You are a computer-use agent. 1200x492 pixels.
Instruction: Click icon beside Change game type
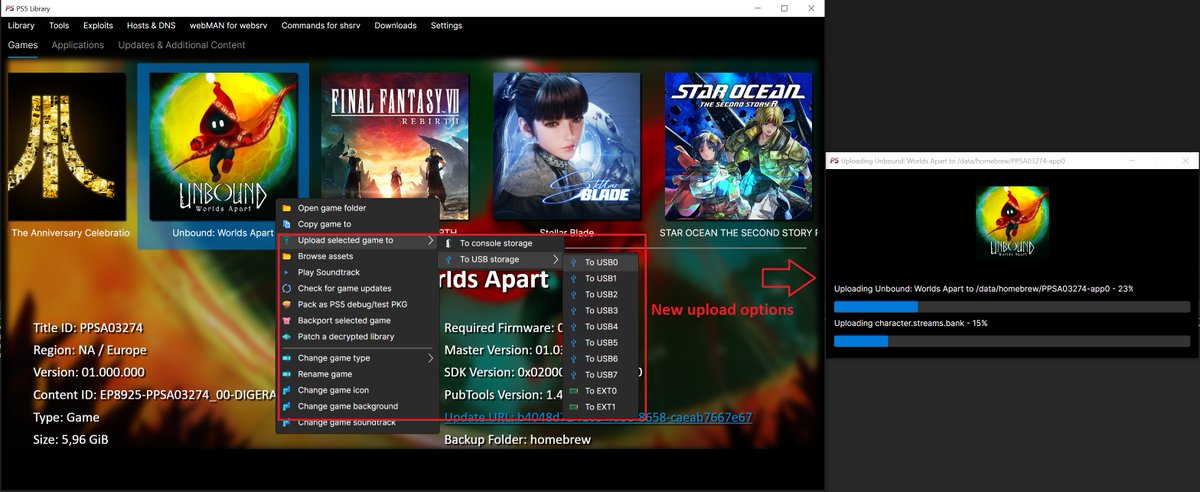pyautogui.click(x=287, y=358)
